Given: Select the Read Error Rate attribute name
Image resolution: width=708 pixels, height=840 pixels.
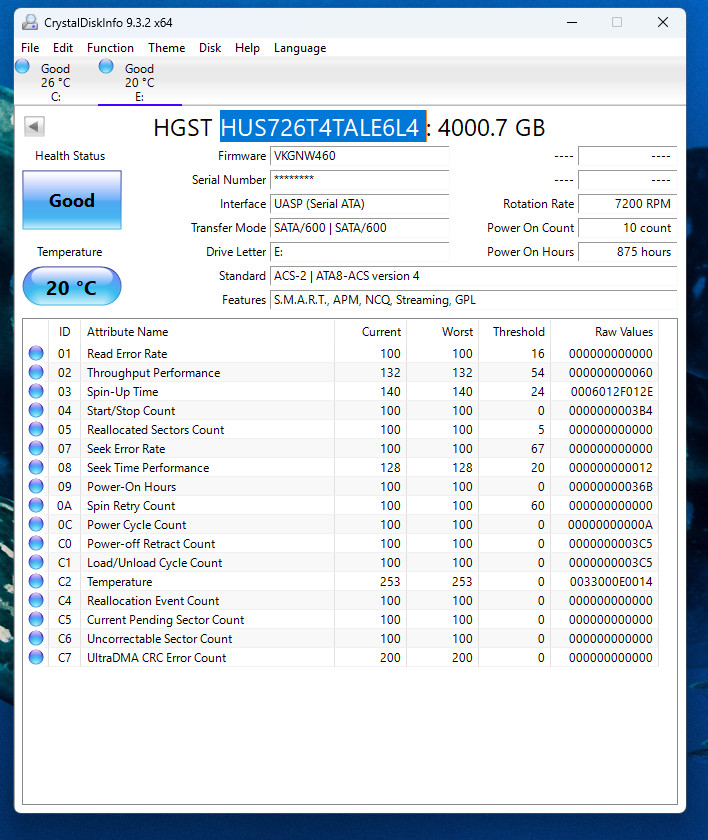Looking at the screenshot, I should pyautogui.click(x=127, y=354).
